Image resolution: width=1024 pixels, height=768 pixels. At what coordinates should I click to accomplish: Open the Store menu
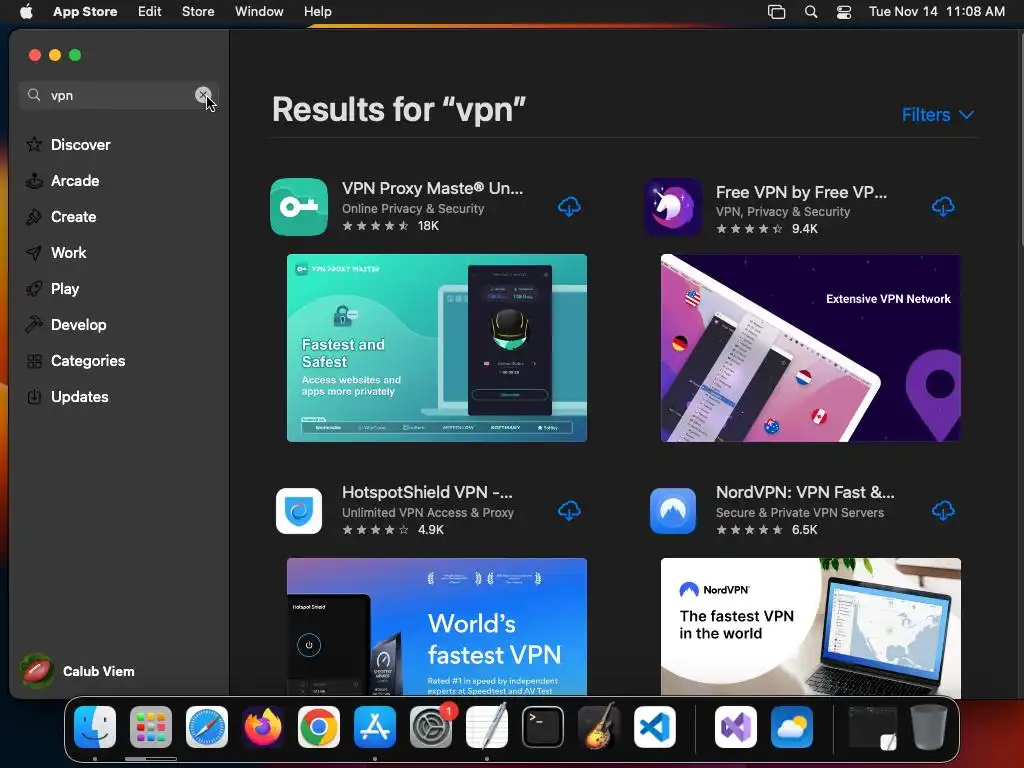198,12
